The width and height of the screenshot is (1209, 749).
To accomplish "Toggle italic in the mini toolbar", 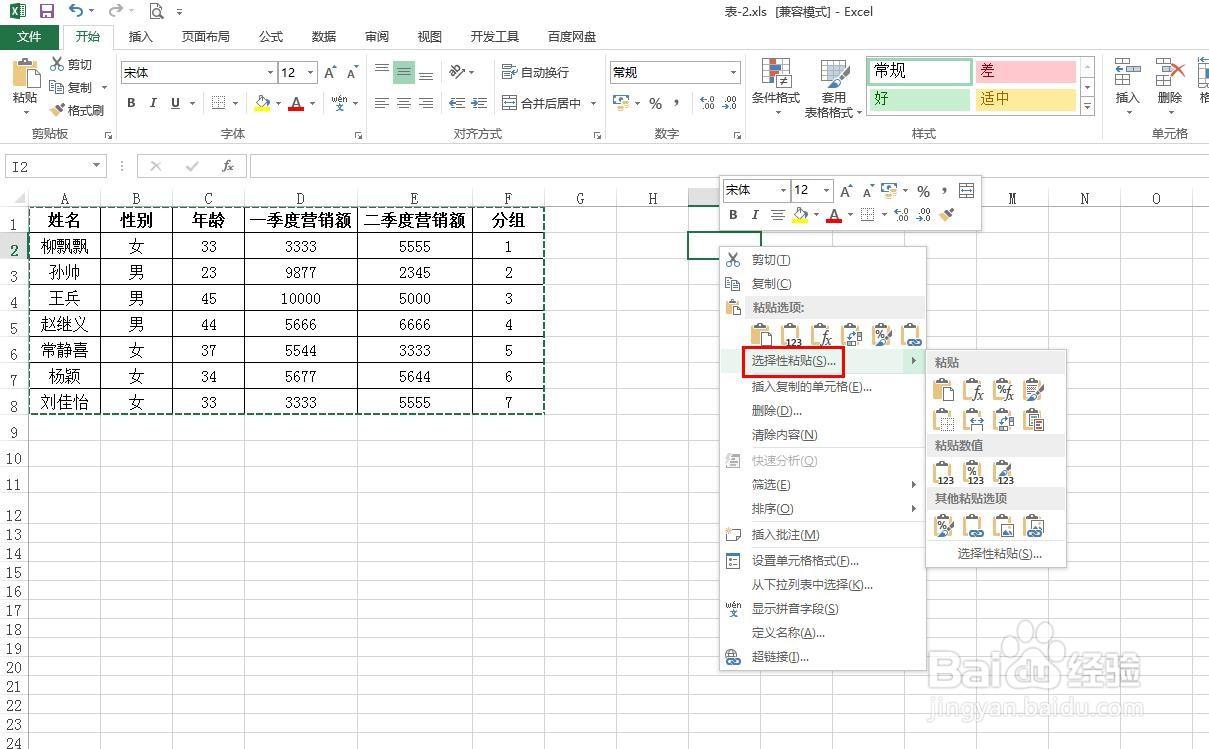I will (x=754, y=216).
